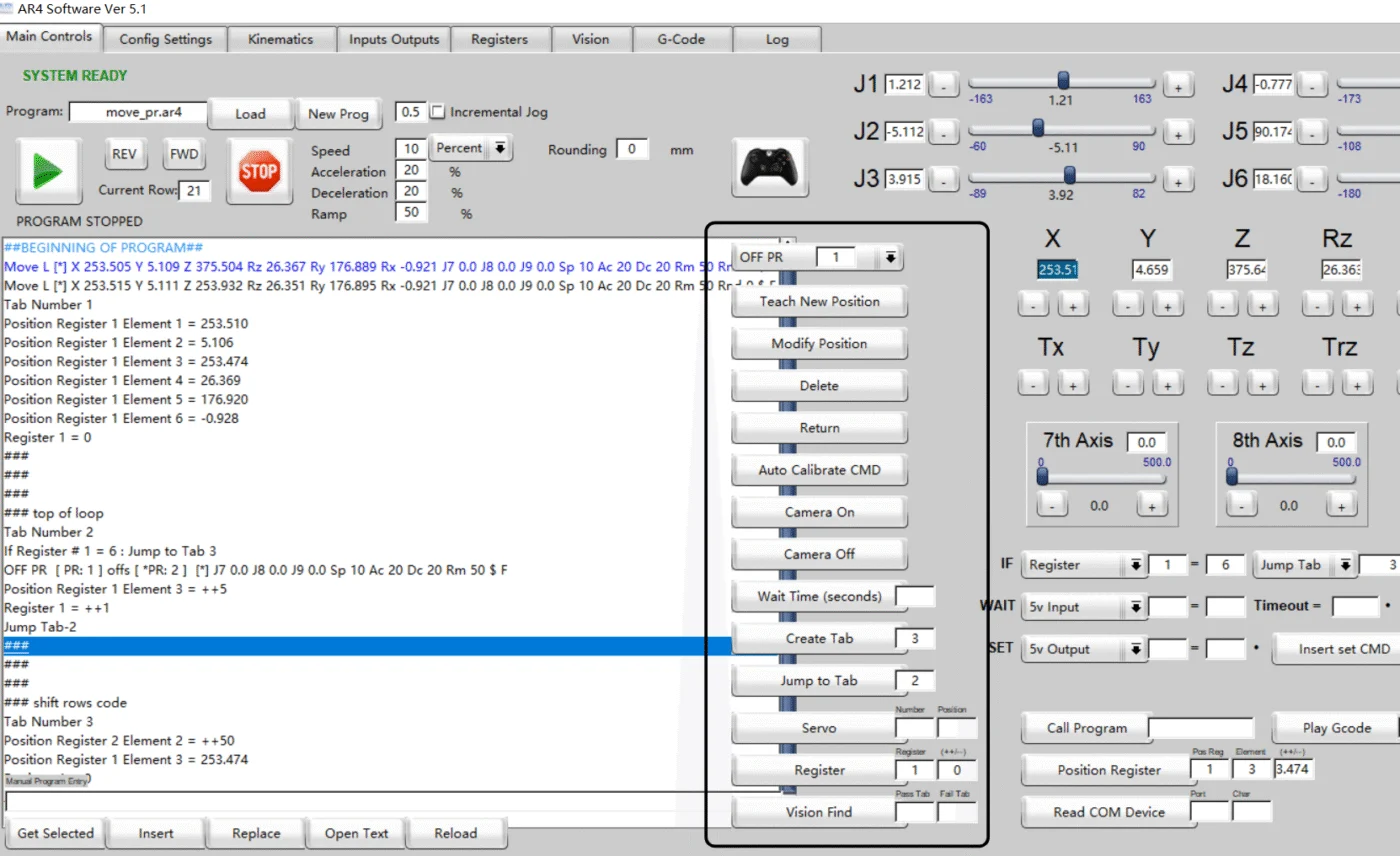The height and width of the screenshot is (856, 1400).
Task: Click the Modify Position button
Action: (819, 343)
